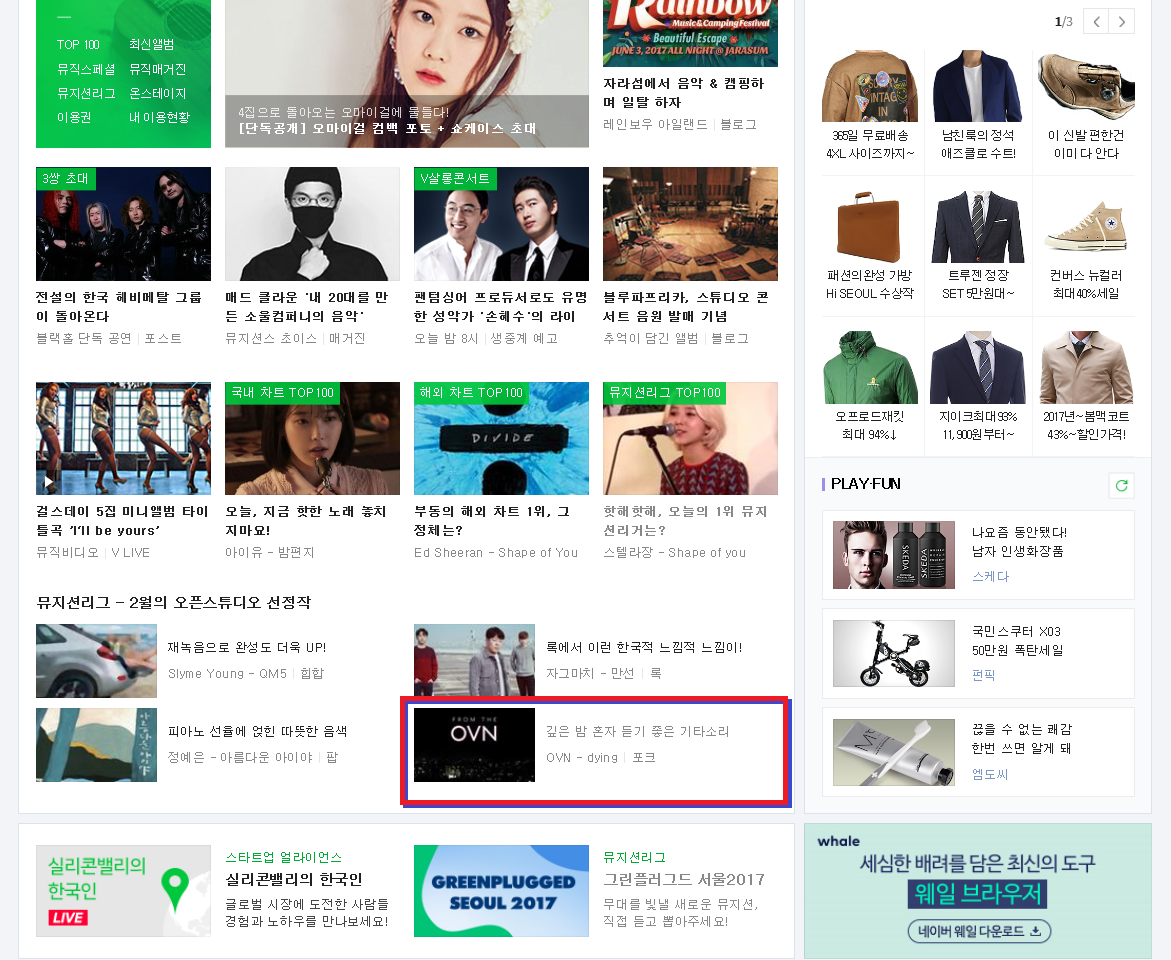Open the 국내 차트 TOP100 thumbnail
Screen dimensions: 1171x960
[x=312, y=438]
